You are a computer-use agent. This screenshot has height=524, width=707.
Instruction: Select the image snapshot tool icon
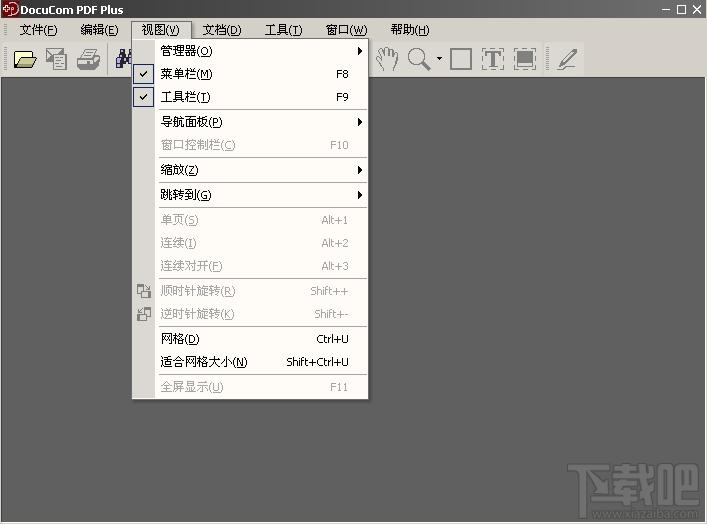tap(525, 60)
